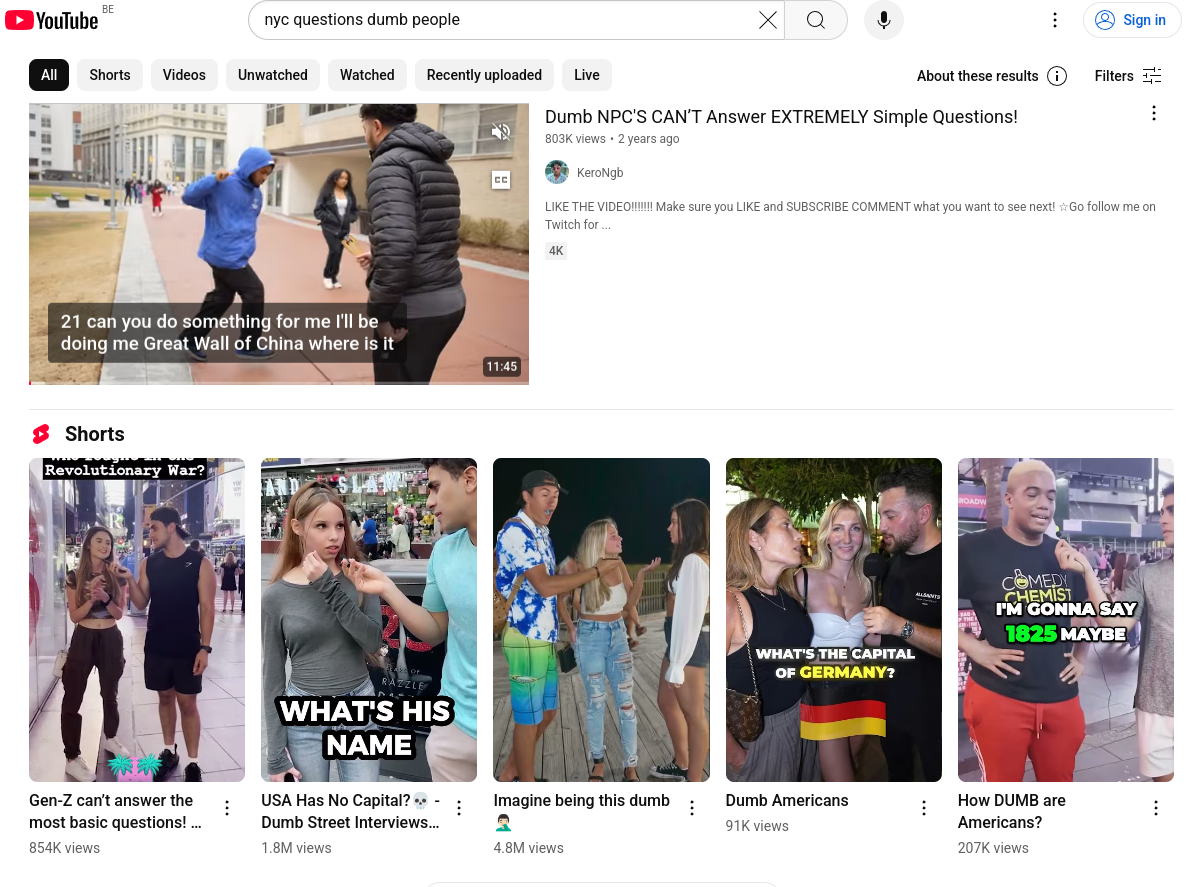Select the Unwatched filter chip

(x=273, y=75)
